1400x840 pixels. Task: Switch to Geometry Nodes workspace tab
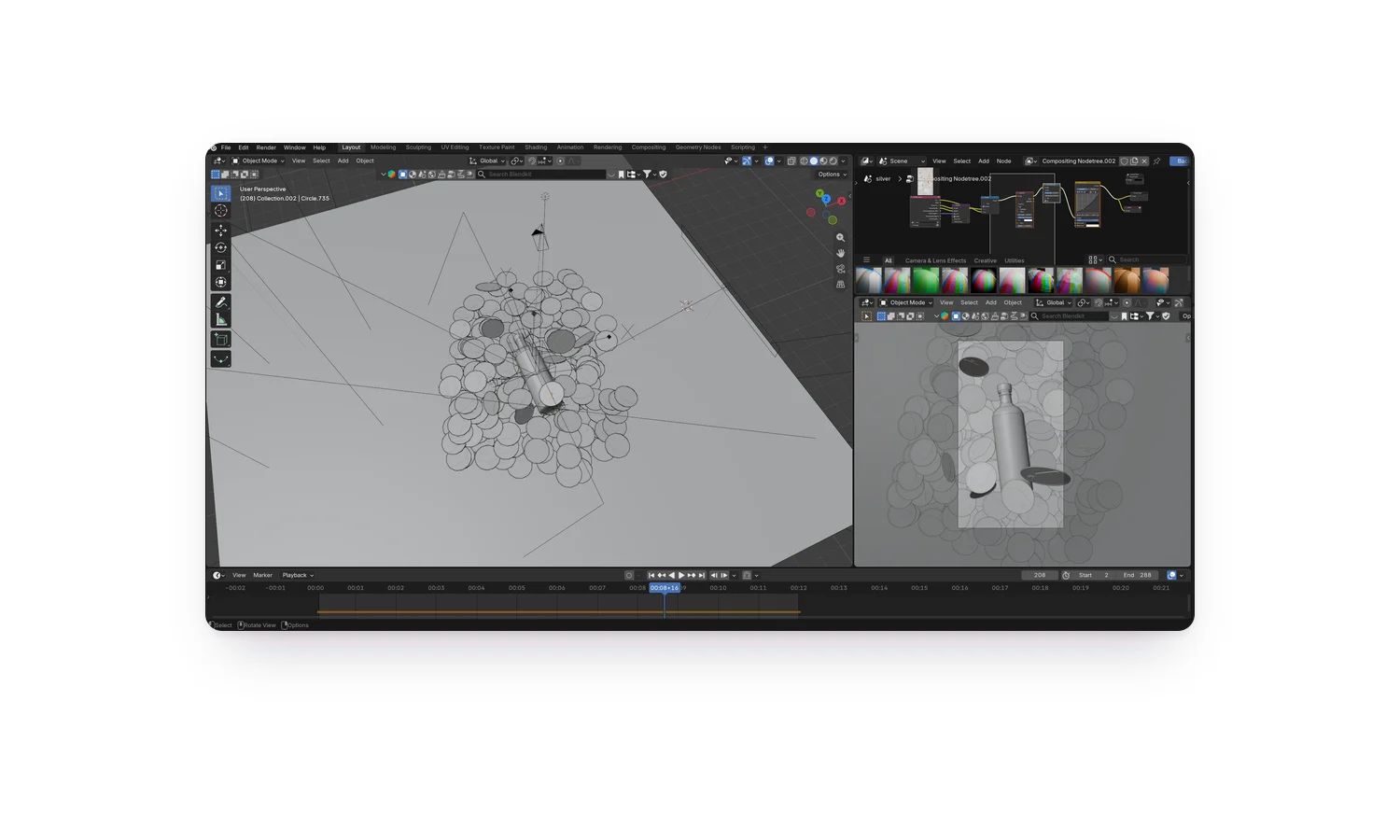[698, 147]
